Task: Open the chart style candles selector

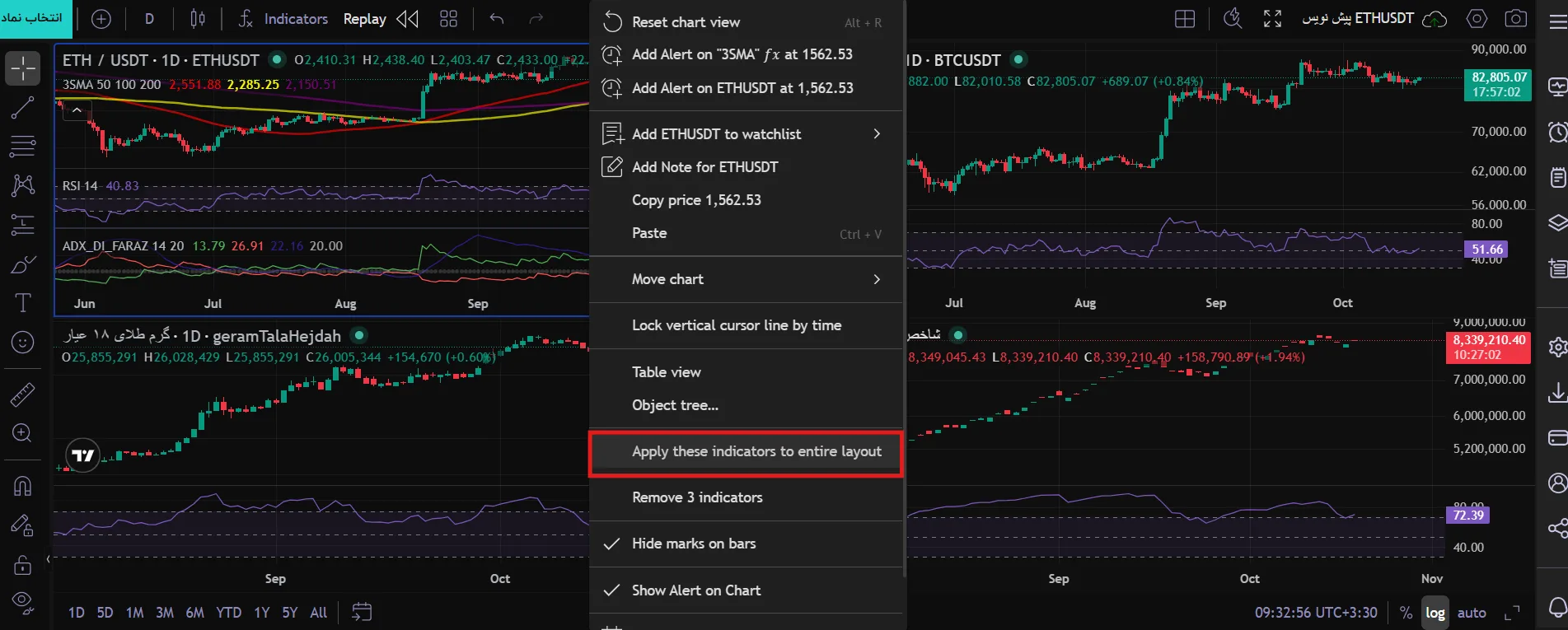Action: click(x=198, y=19)
